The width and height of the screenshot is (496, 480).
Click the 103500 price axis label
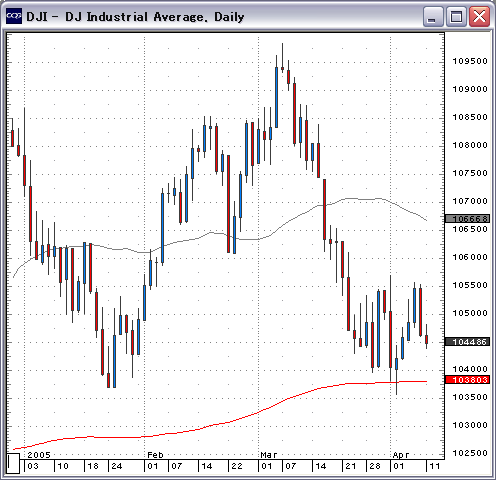(470, 397)
